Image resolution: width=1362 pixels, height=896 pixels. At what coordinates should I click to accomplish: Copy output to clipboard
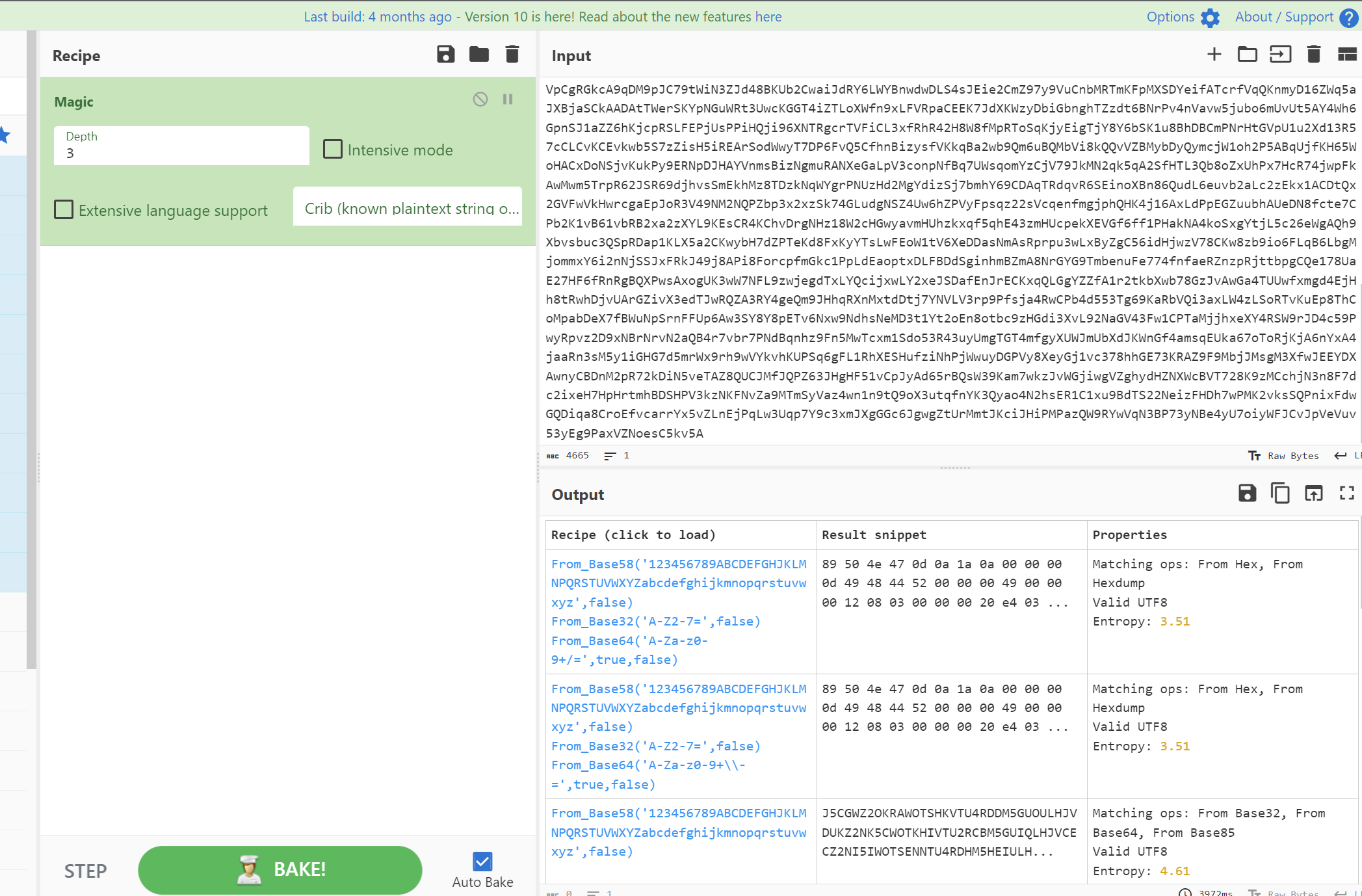coord(1280,494)
